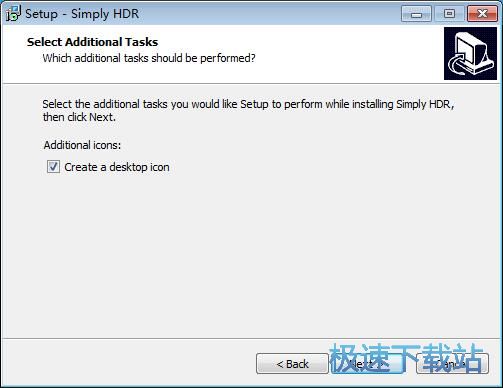Image resolution: width=503 pixels, height=388 pixels.
Task: Click the computer installer graphic in header
Action: (x=470, y=54)
